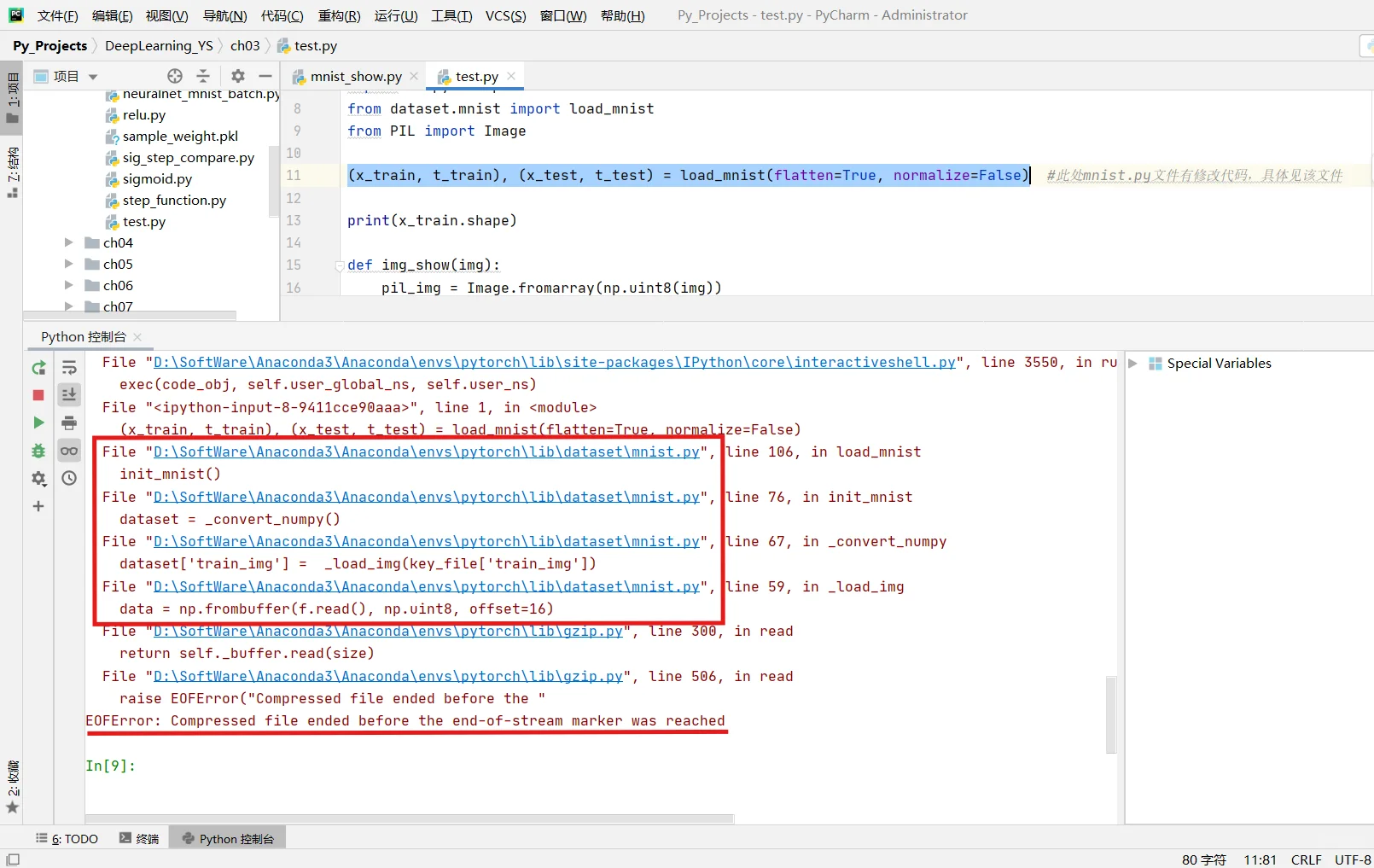
Task: Rerun the Python console
Action: tap(38, 368)
